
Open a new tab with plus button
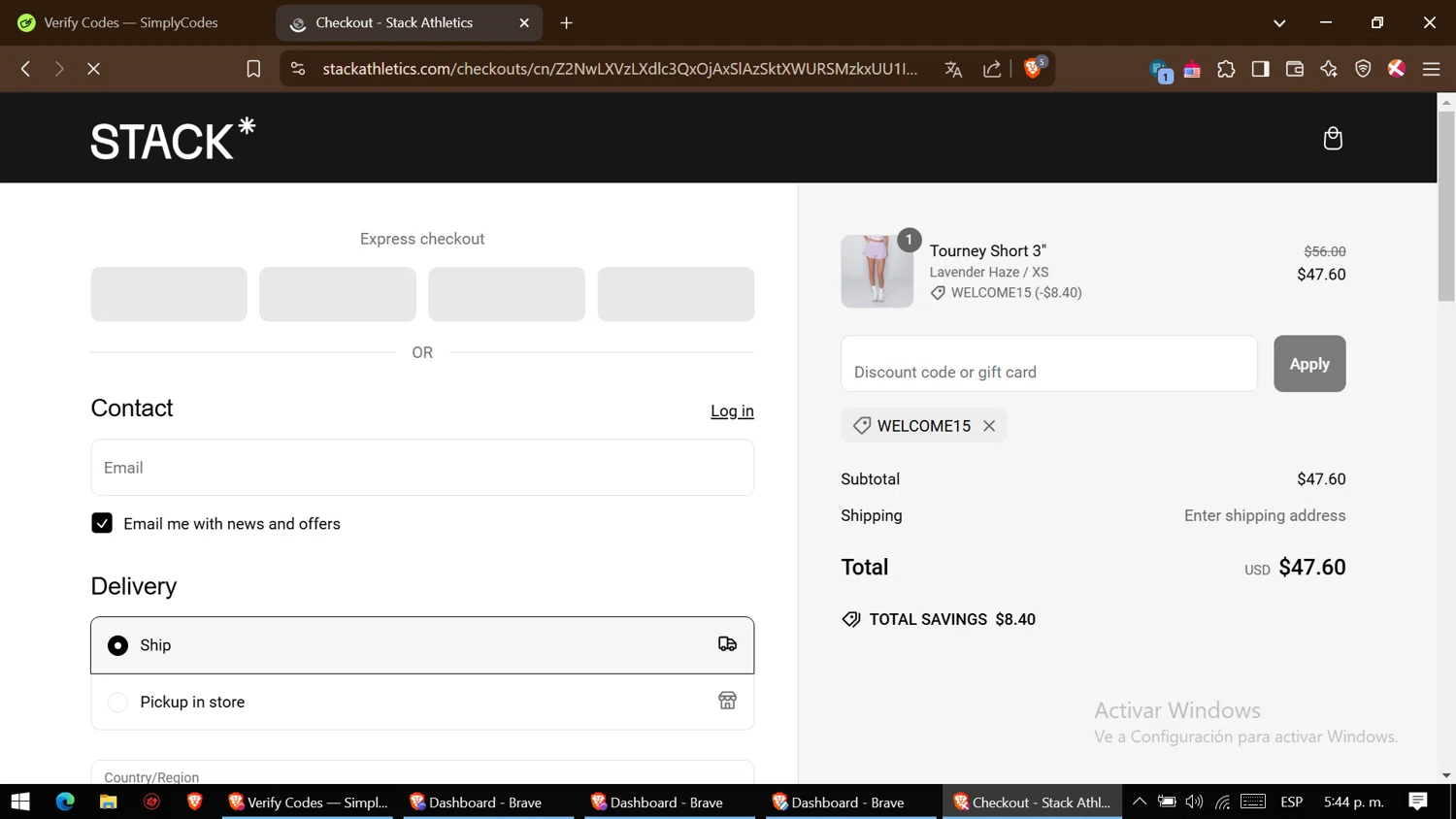coord(567,22)
